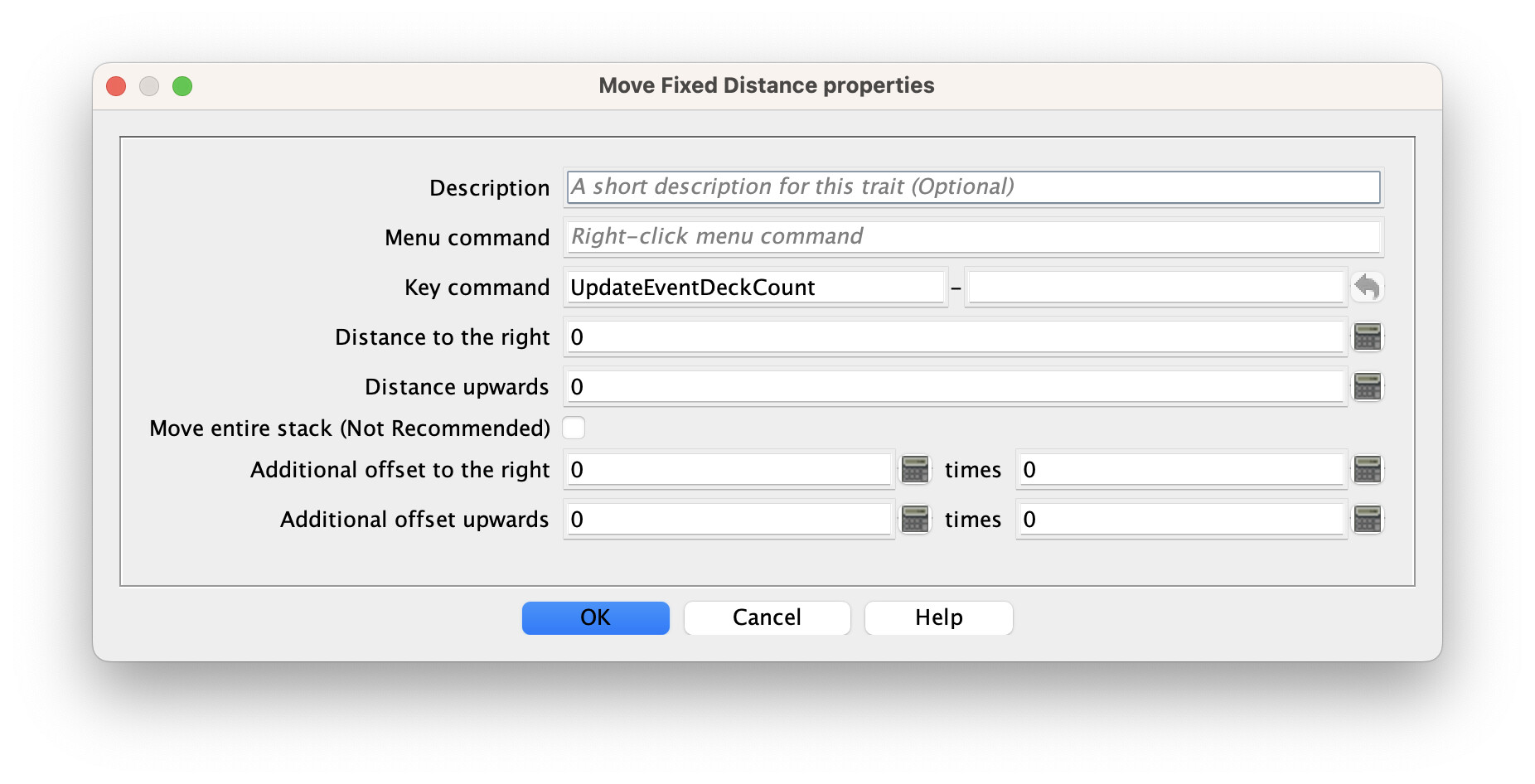Click the undo arrow beside Key command
Screen dimensions: 1535x784
[1368, 288]
